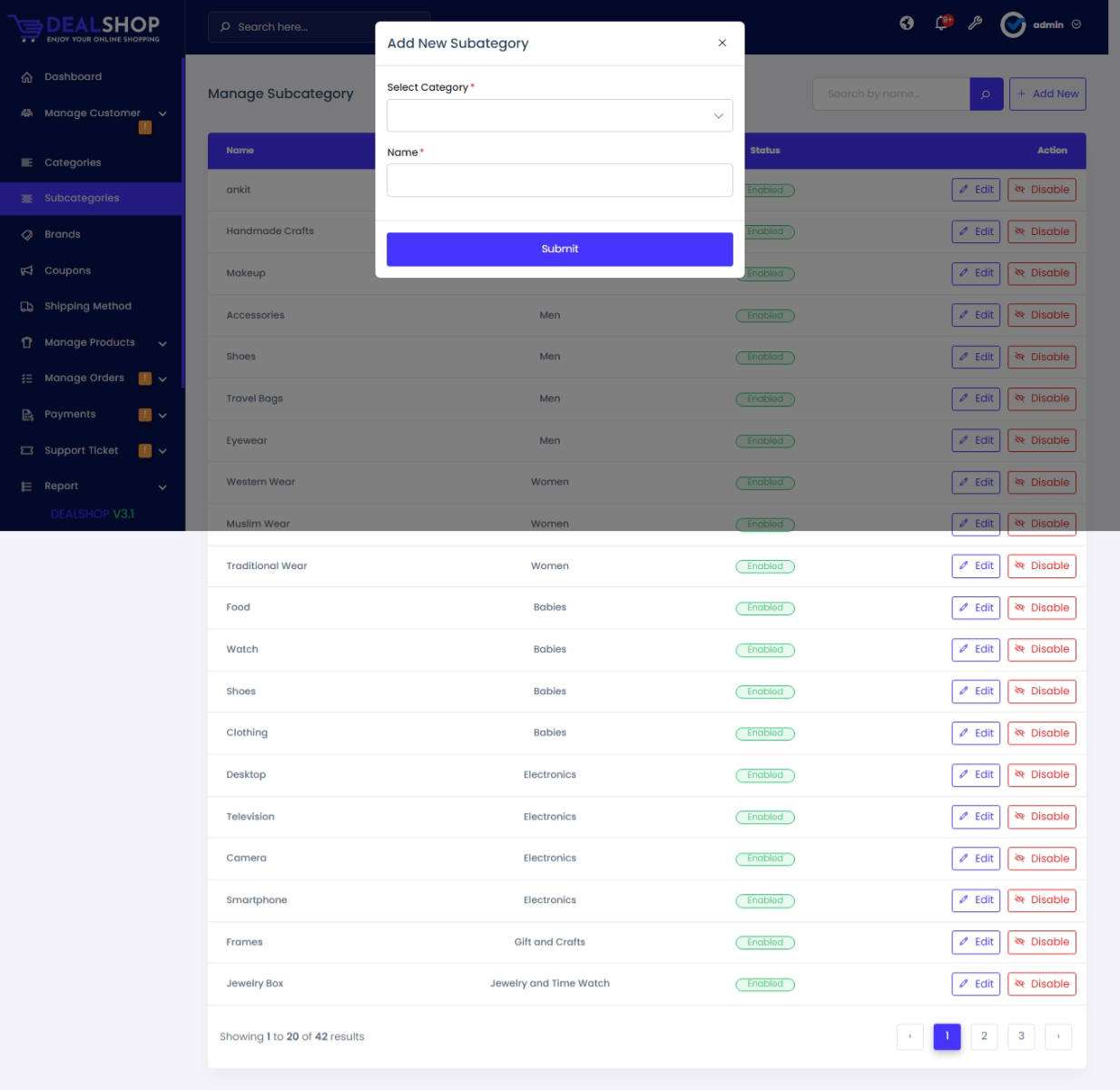Close the Add New Subcategory dialog
Image resolution: width=1120 pixels, height=1090 pixels.
722,43
